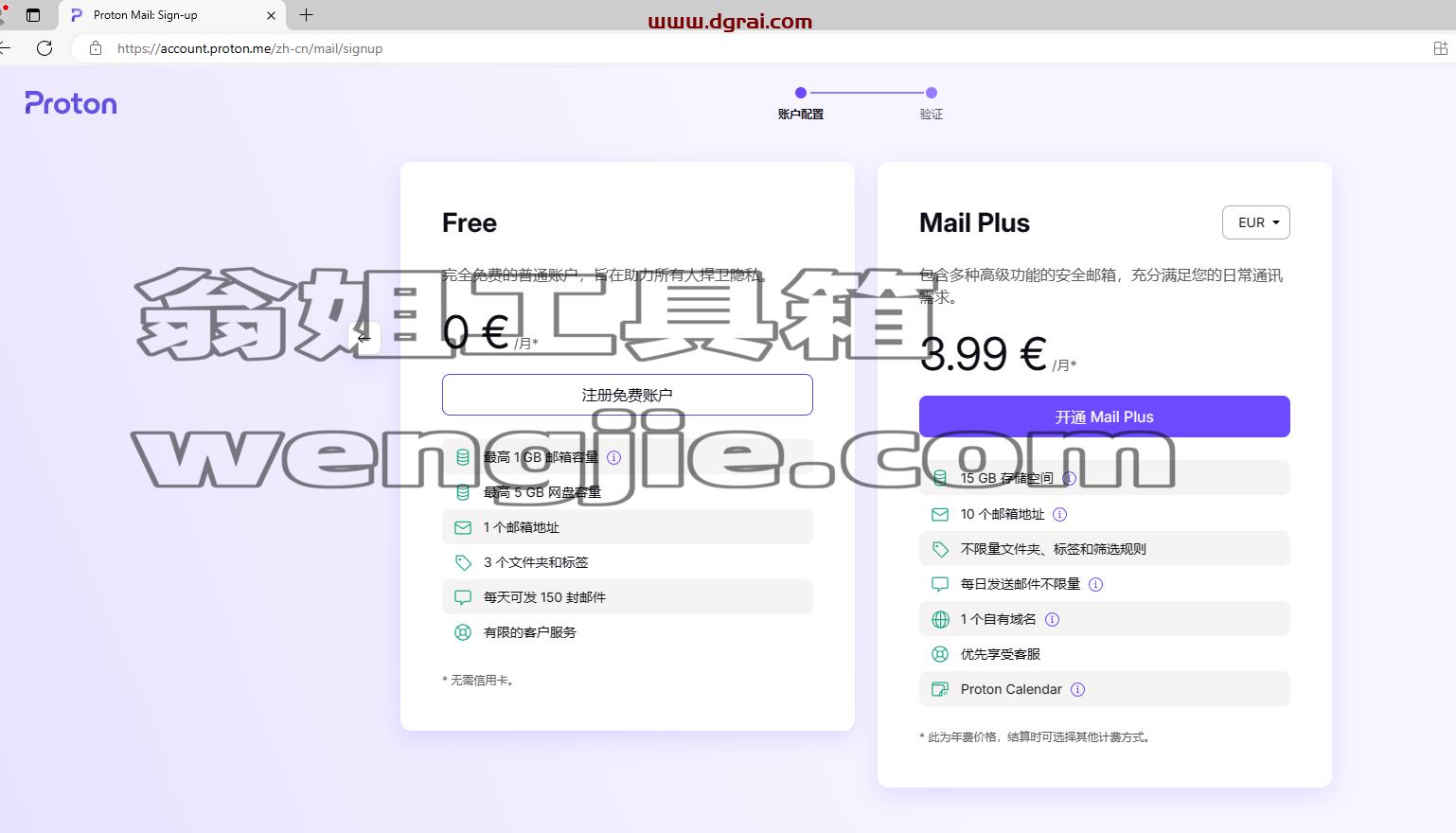
Task: Click calendar icon beside Proton Calendar
Action: tap(940, 689)
